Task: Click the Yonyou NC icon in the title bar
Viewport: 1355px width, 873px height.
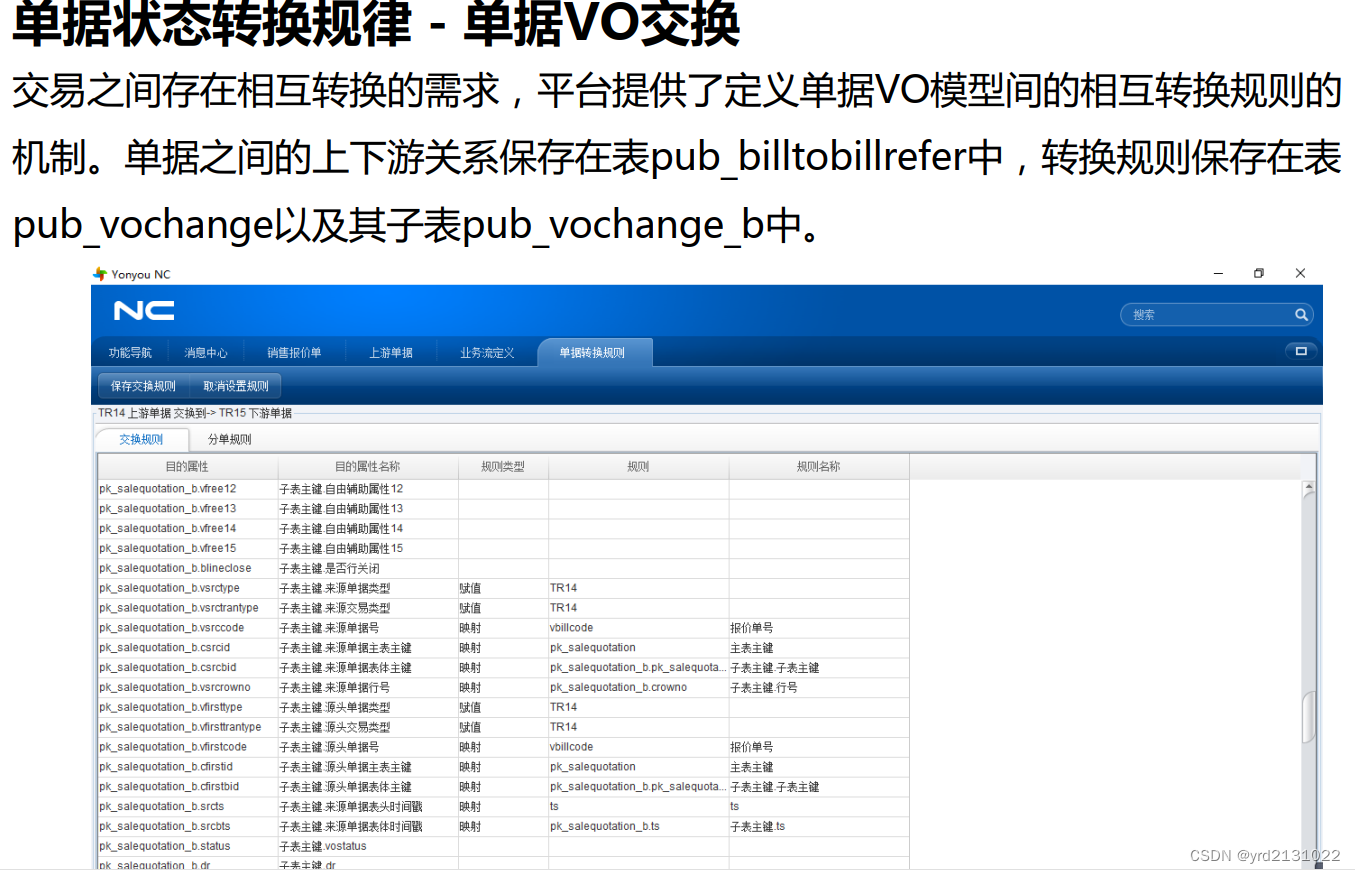Action: pyautogui.click(x=99, y=273)
